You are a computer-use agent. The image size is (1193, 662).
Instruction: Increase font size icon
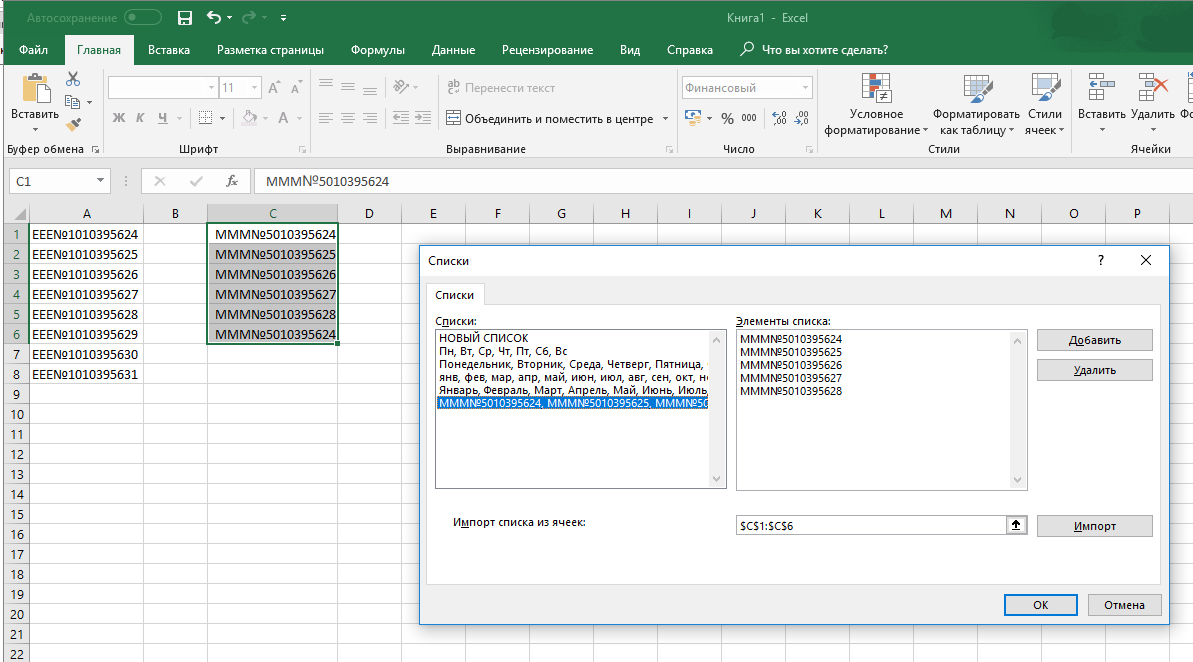[274, 88]
